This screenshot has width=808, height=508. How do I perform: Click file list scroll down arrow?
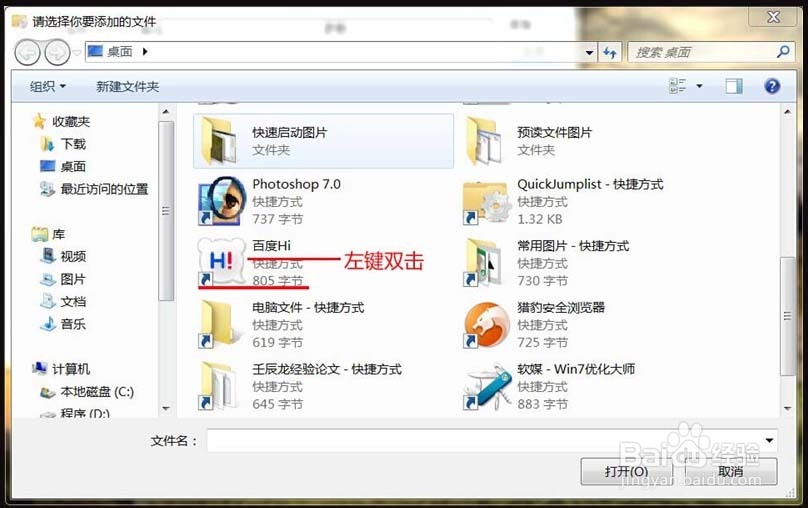787,409
